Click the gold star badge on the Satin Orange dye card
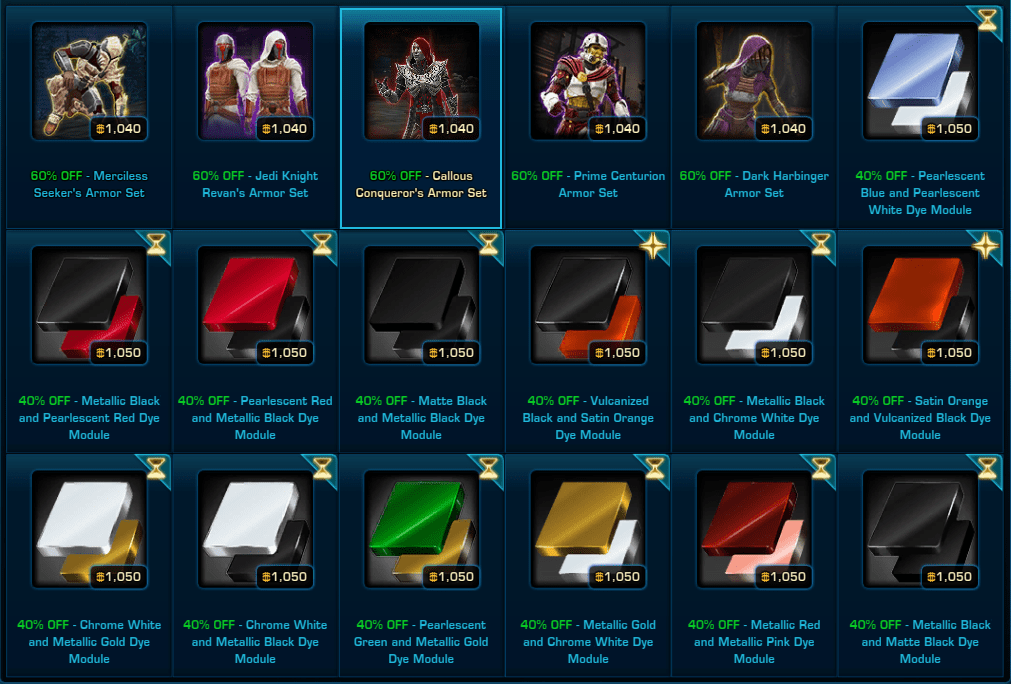Screen dimensions: 1011x684 click(986, 246)
